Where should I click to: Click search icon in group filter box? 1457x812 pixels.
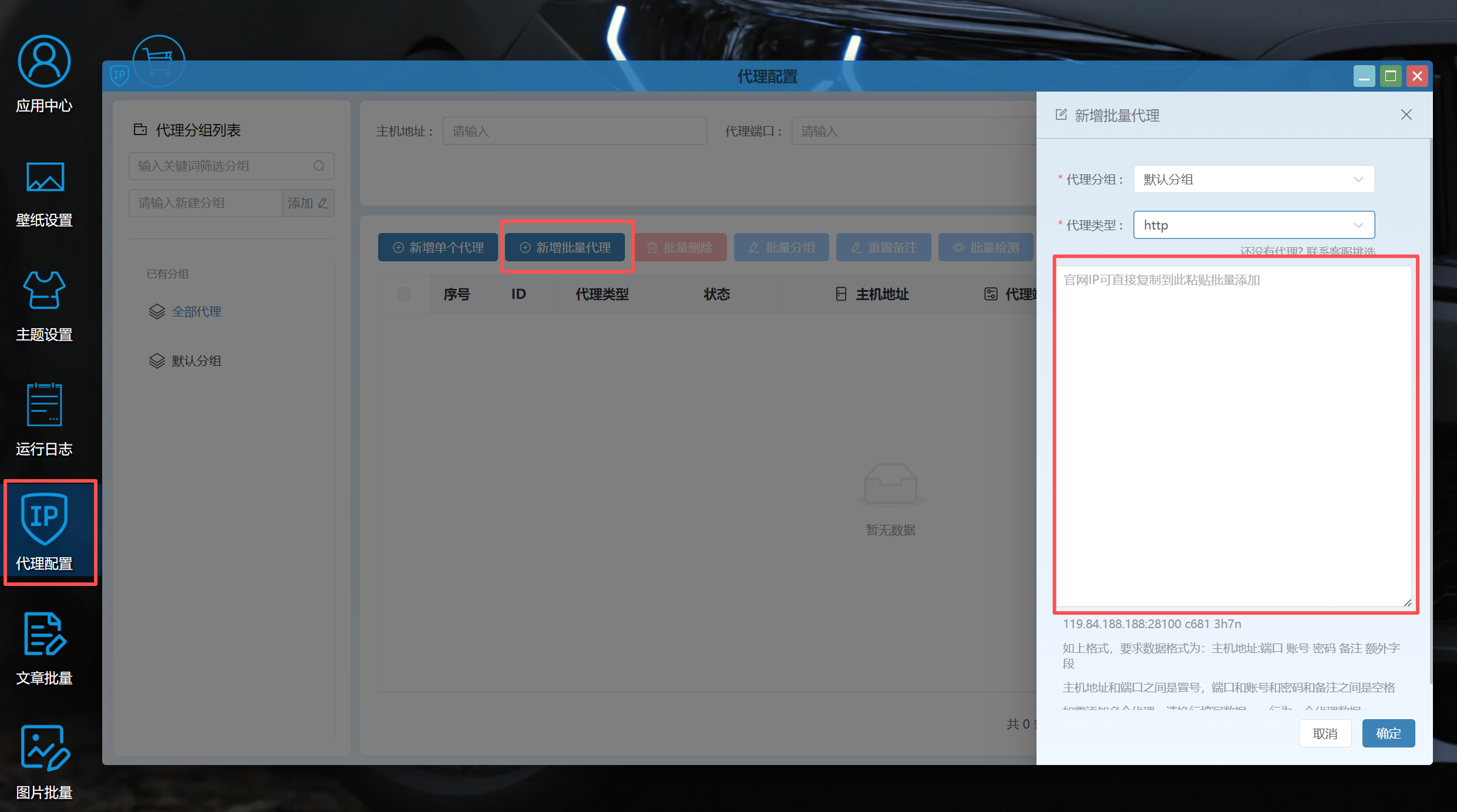coord(319,166)
